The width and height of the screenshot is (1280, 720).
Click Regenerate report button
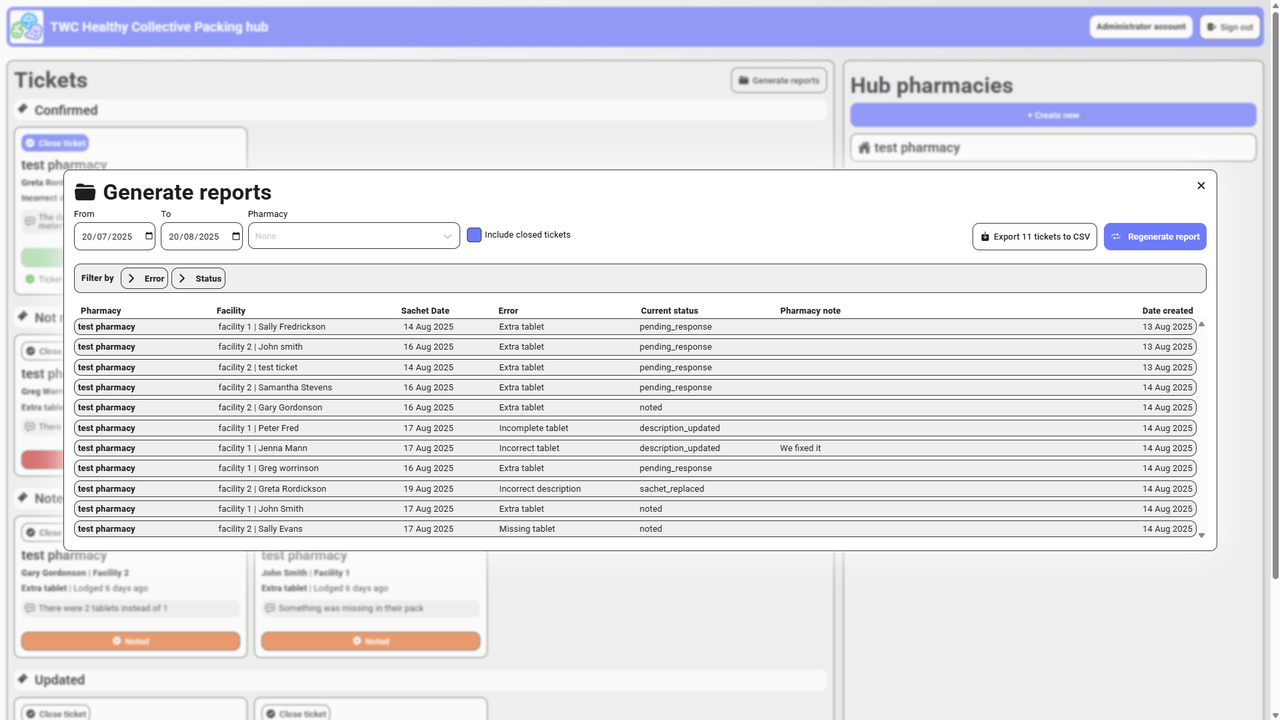coord(1155,237)
